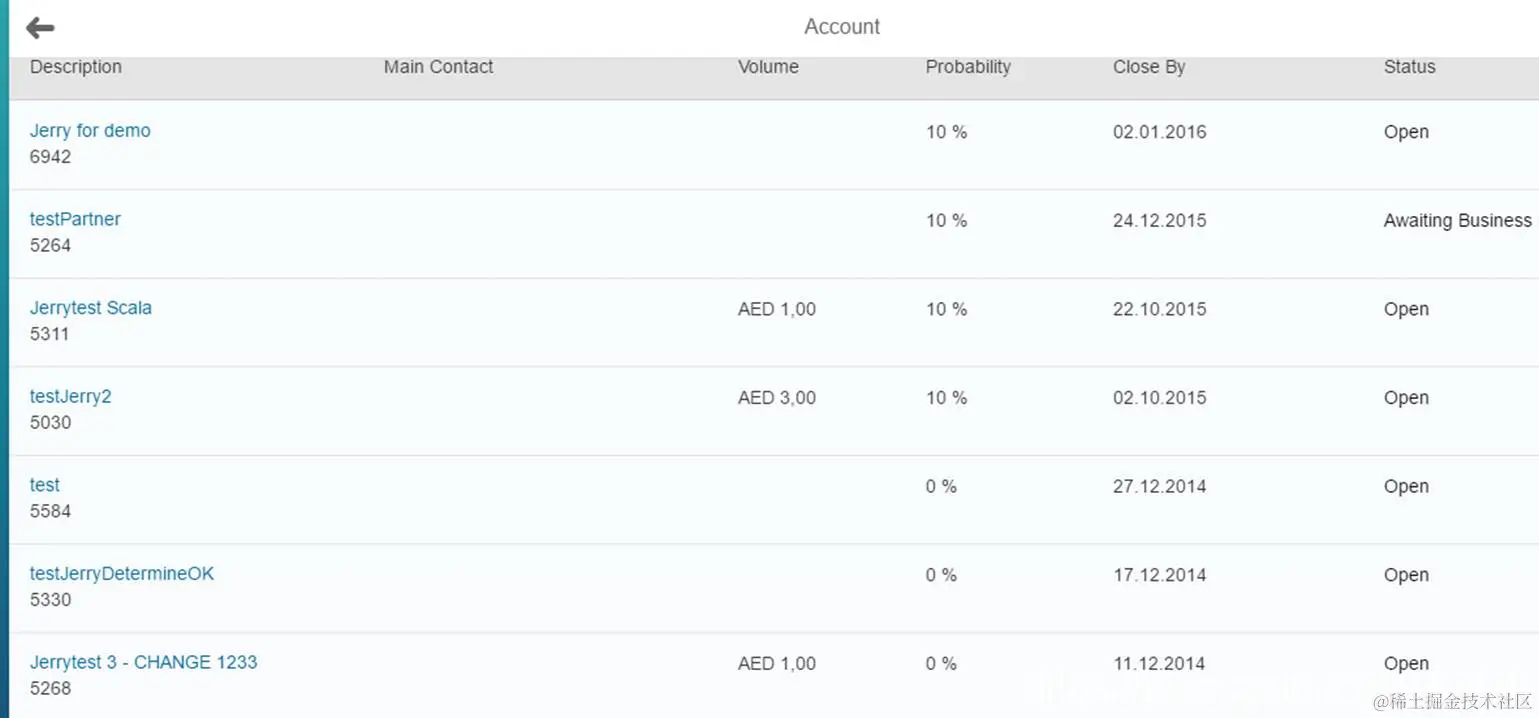Select the Awaiting Business status cell
The width and height of the screenshot is (1539, 718).
tap(1457, 221)
